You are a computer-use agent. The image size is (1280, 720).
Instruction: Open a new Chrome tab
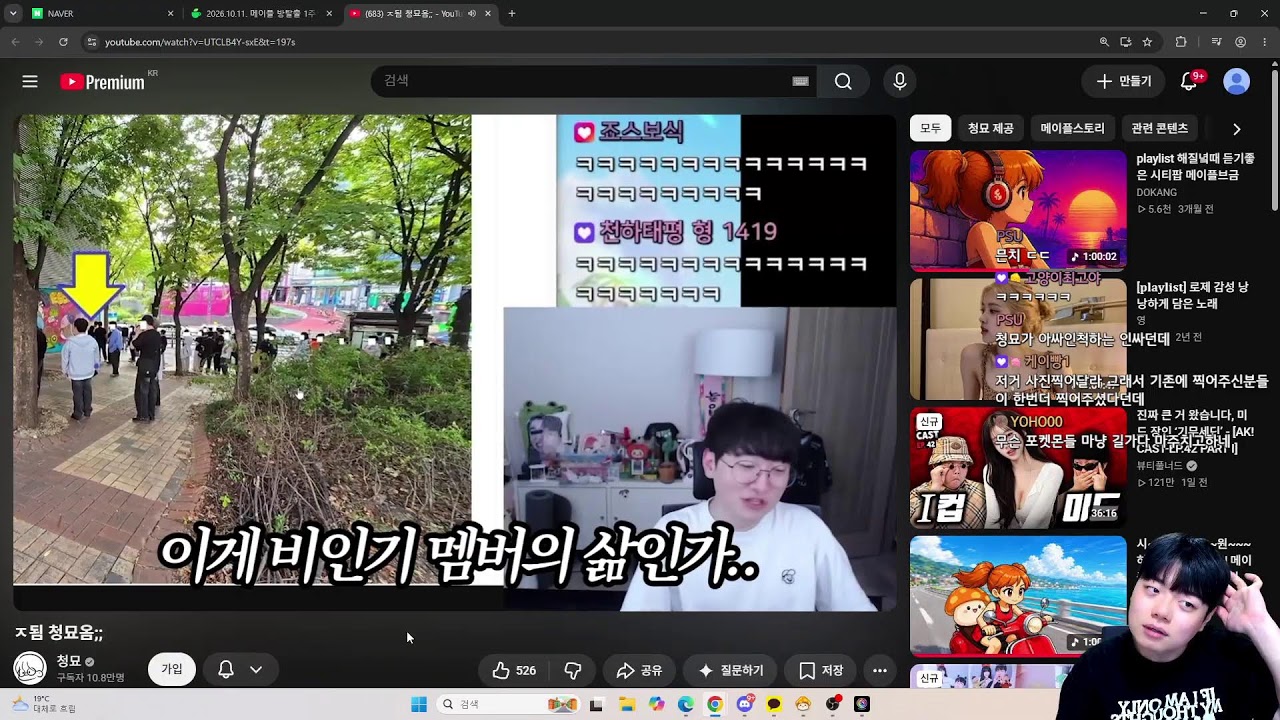coord(512,14)
